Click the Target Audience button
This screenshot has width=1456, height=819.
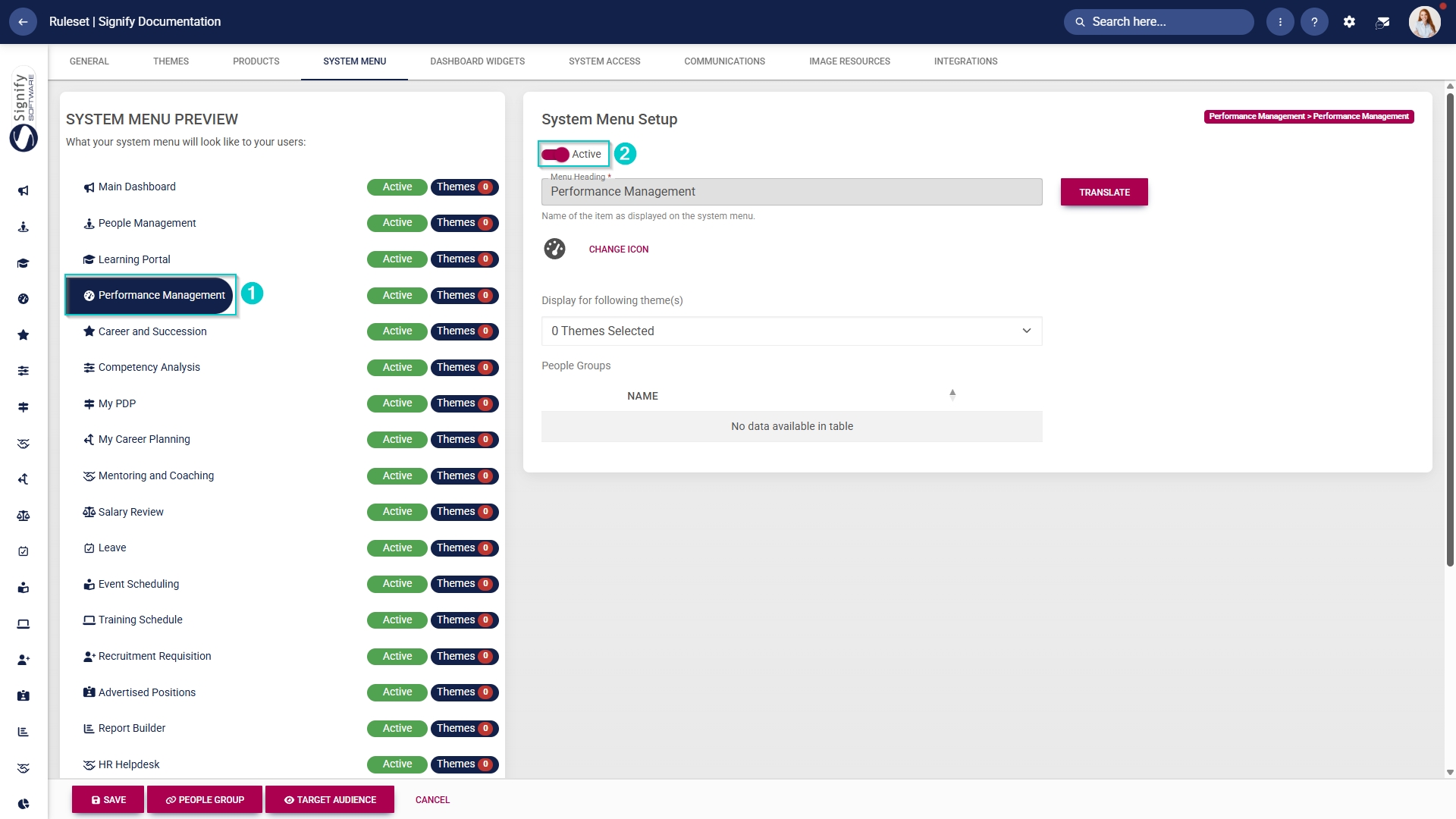pyautogui.click(x=330, y=800)
